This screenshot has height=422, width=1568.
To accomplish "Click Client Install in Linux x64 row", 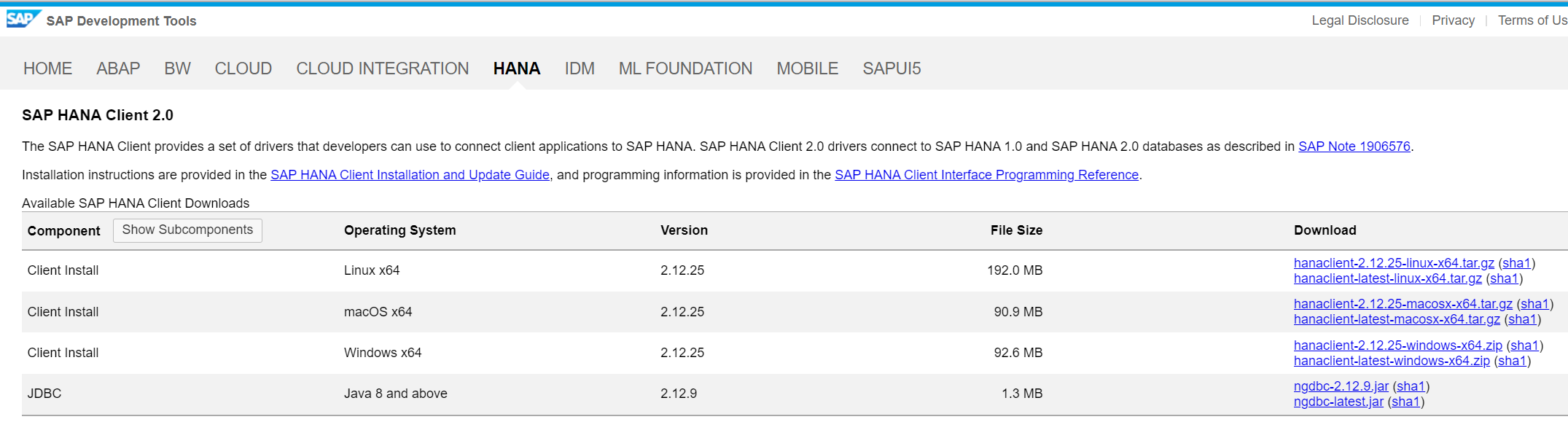I will (63, 270).
